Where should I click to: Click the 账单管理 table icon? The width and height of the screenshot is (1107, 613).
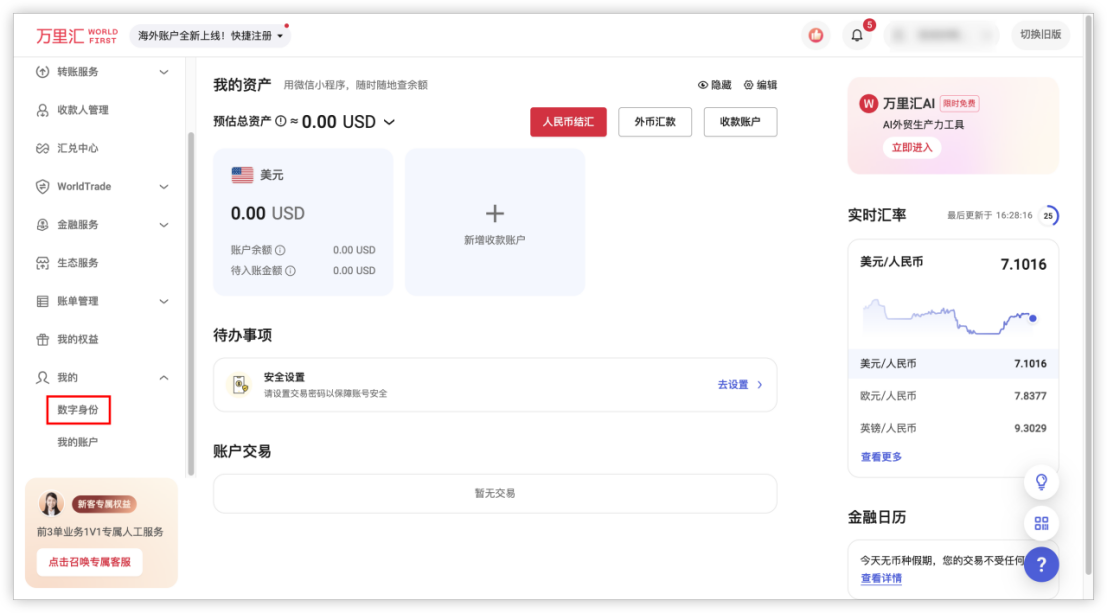tap(42, 301)
